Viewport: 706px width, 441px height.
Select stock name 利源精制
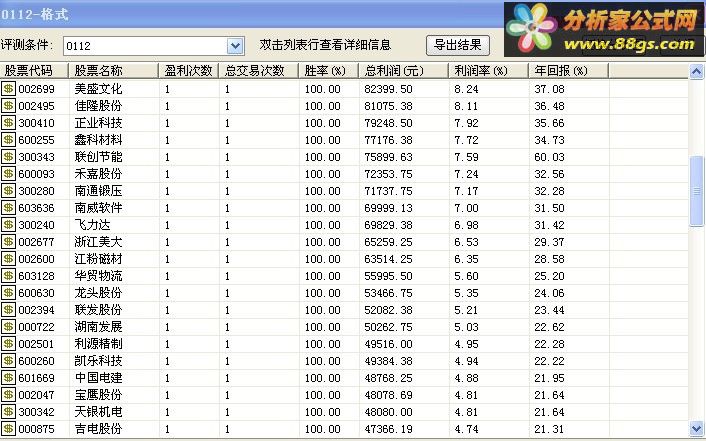[x=98, y=344]
